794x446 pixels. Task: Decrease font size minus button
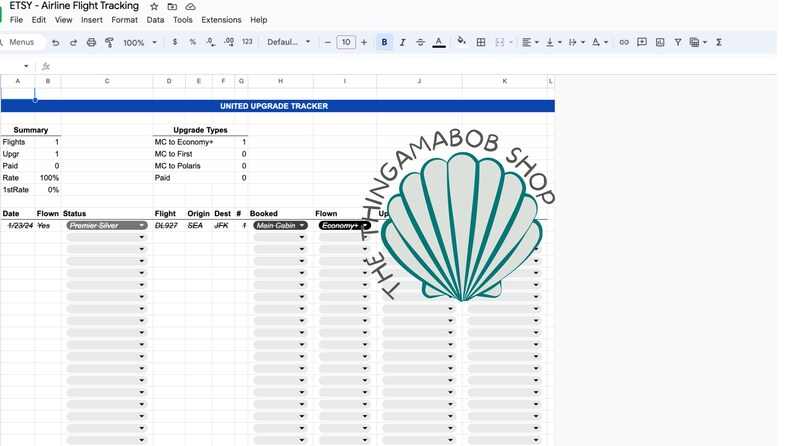(x=328, y=43)
